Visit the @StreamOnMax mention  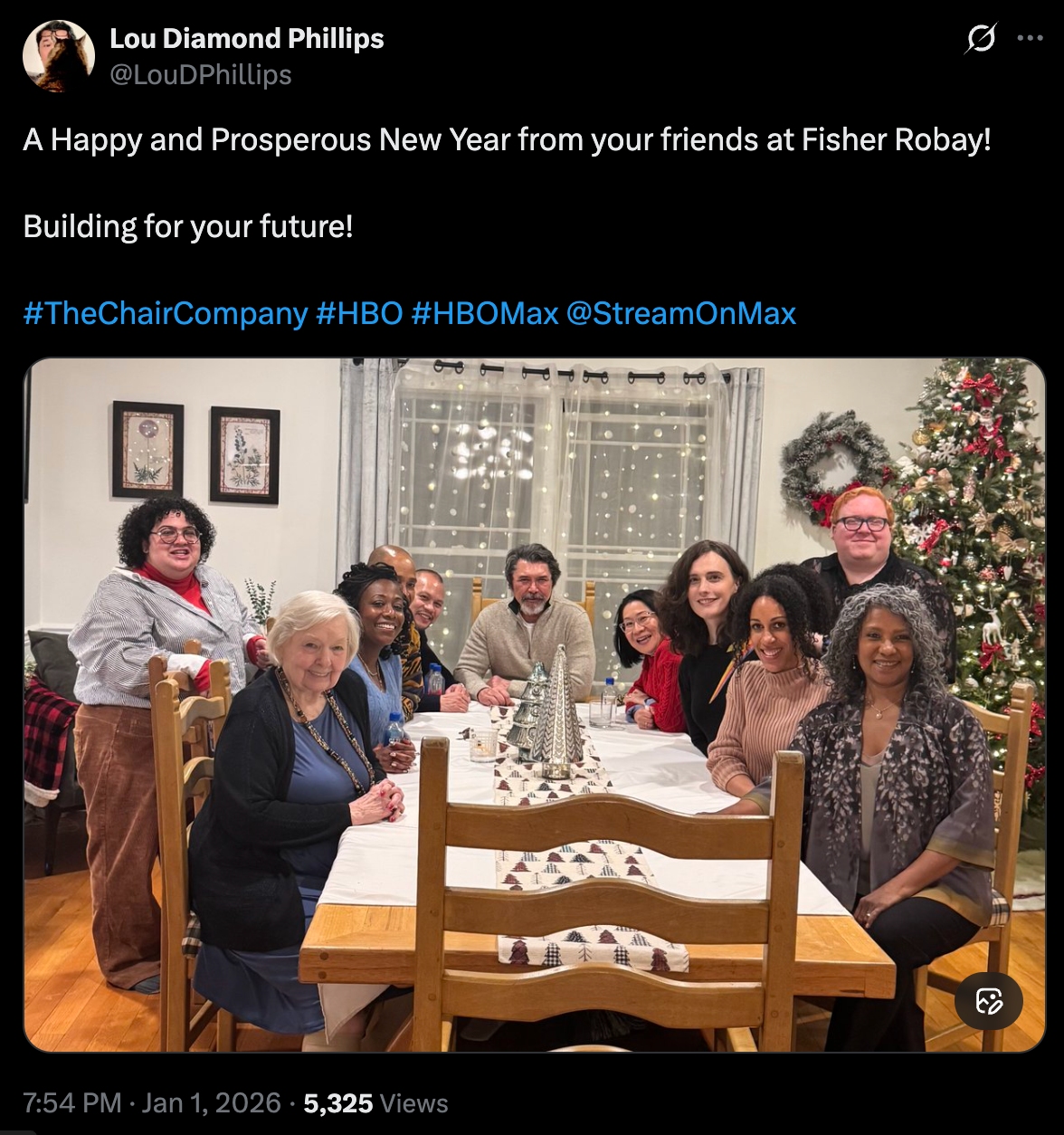click(680, 313)
